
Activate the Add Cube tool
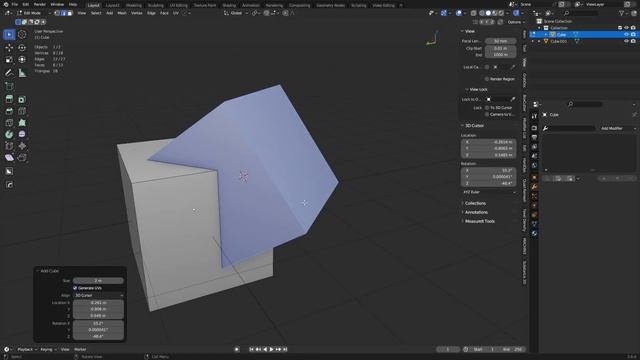click(x=9, y=86)
